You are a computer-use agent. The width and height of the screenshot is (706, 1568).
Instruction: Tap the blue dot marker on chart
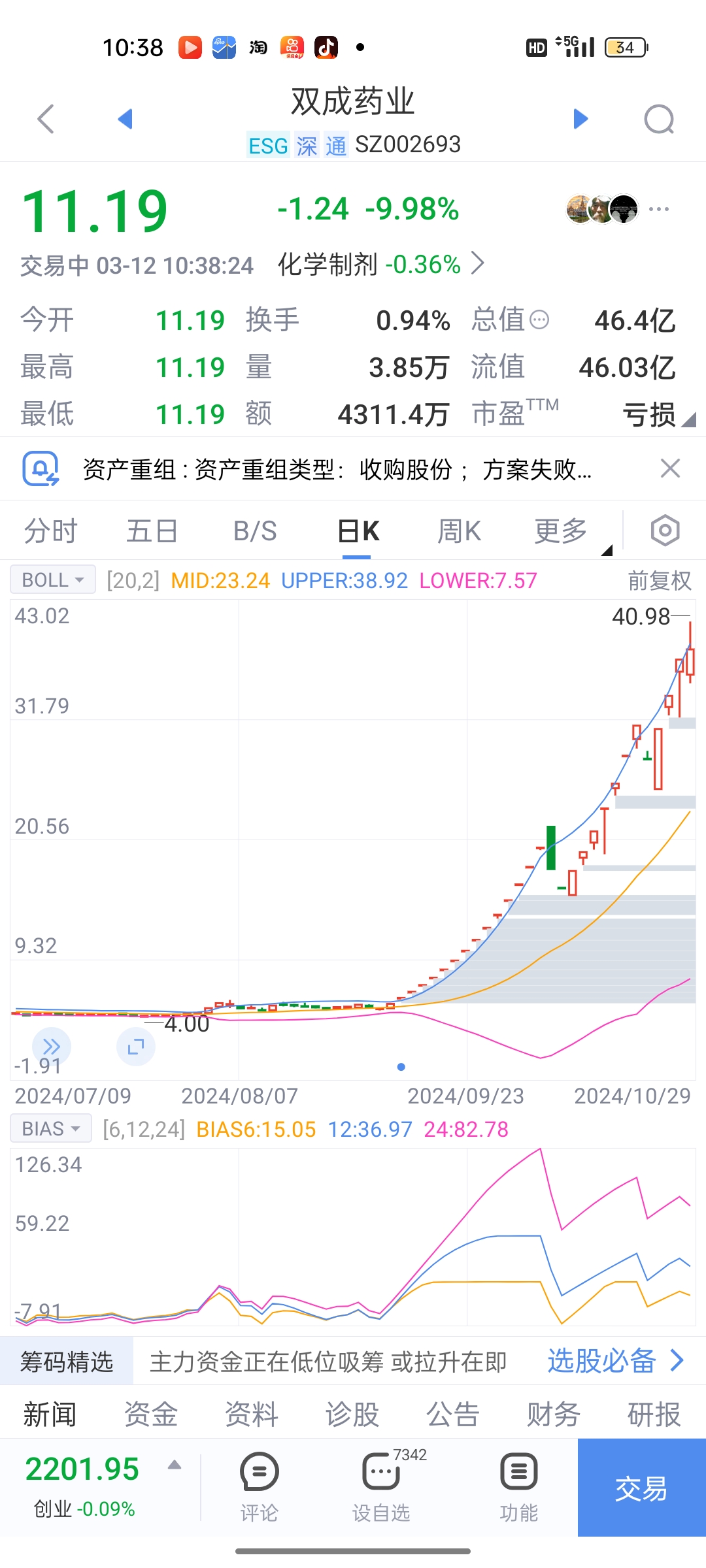tap(401, 1067)
